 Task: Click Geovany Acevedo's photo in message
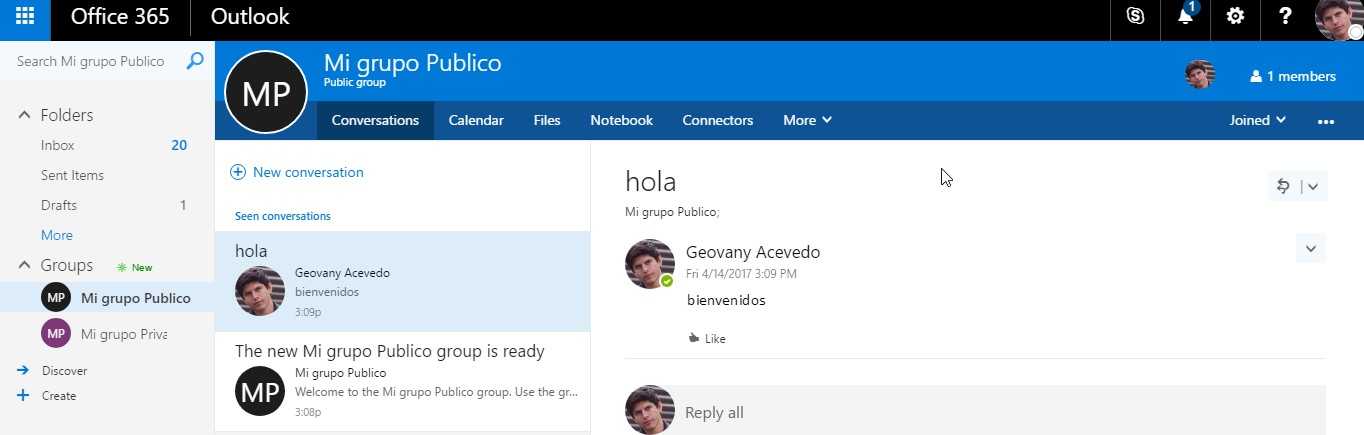[x=650, y=264]
